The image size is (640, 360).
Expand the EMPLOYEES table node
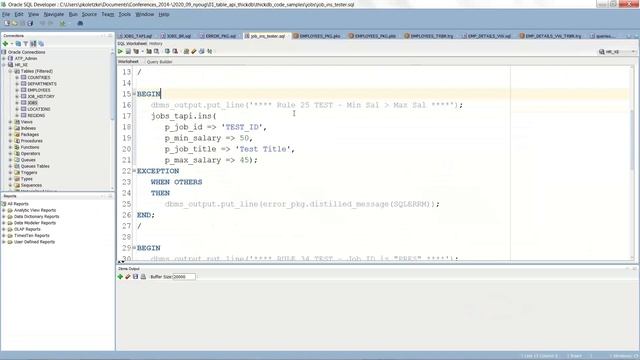(17, 90)
